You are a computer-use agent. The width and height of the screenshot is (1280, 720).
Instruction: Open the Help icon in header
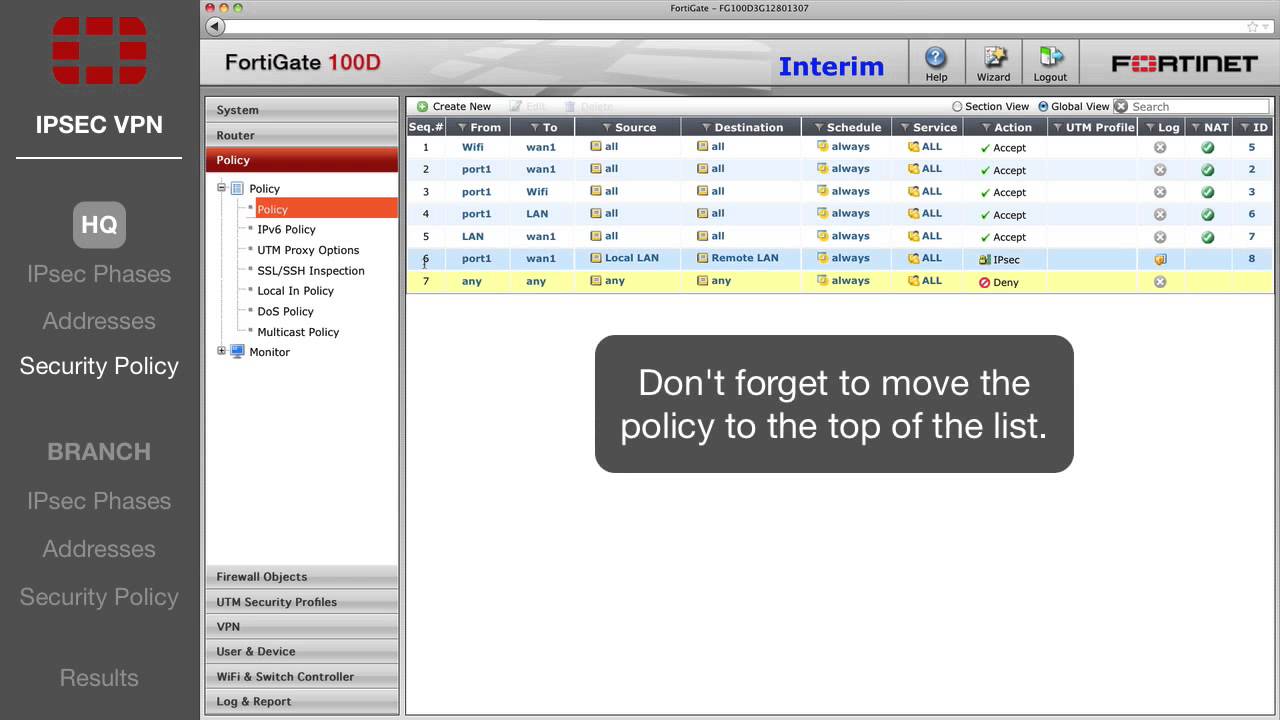click(936, 57)
